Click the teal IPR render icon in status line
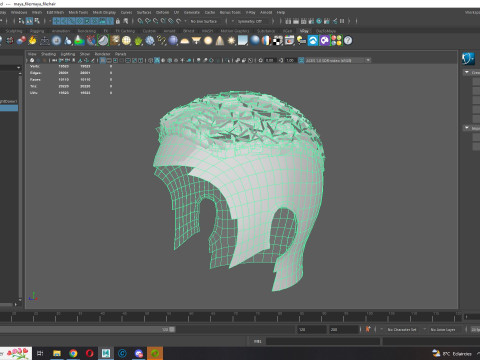The image size is (480, 360). click(x=319, y=21)
